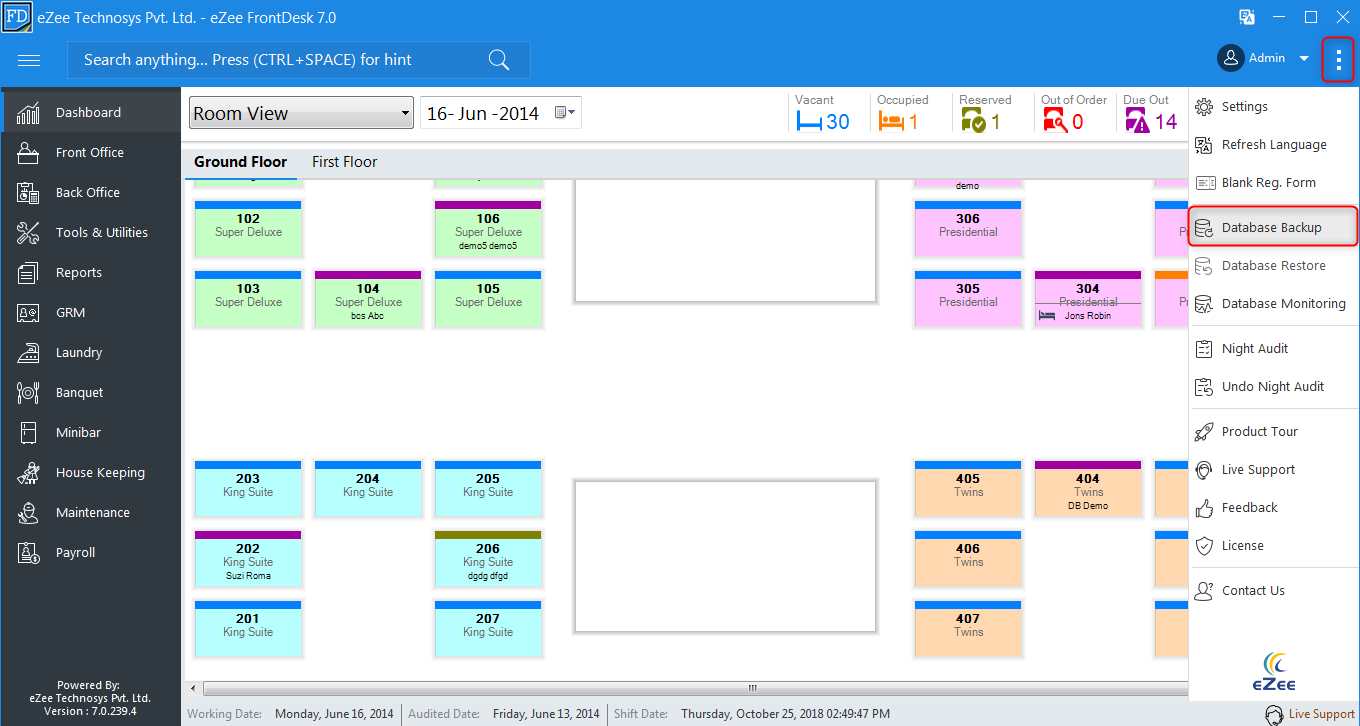
Task: Select room 306 Presidential
Action: pyautogui.click(x=968, y=228)
